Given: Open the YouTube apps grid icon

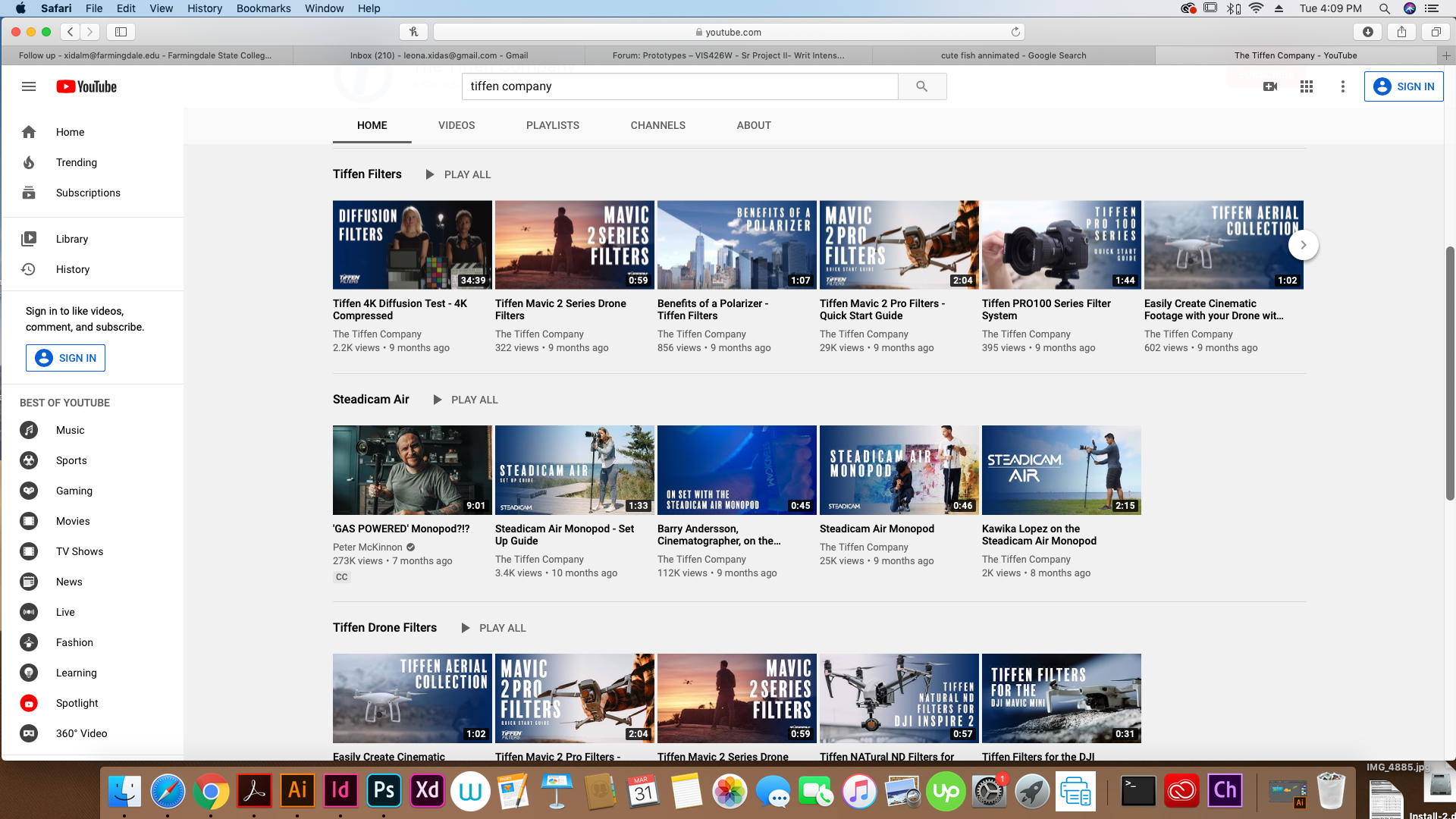Looking at the screenshot, I should pos(1307,86).
